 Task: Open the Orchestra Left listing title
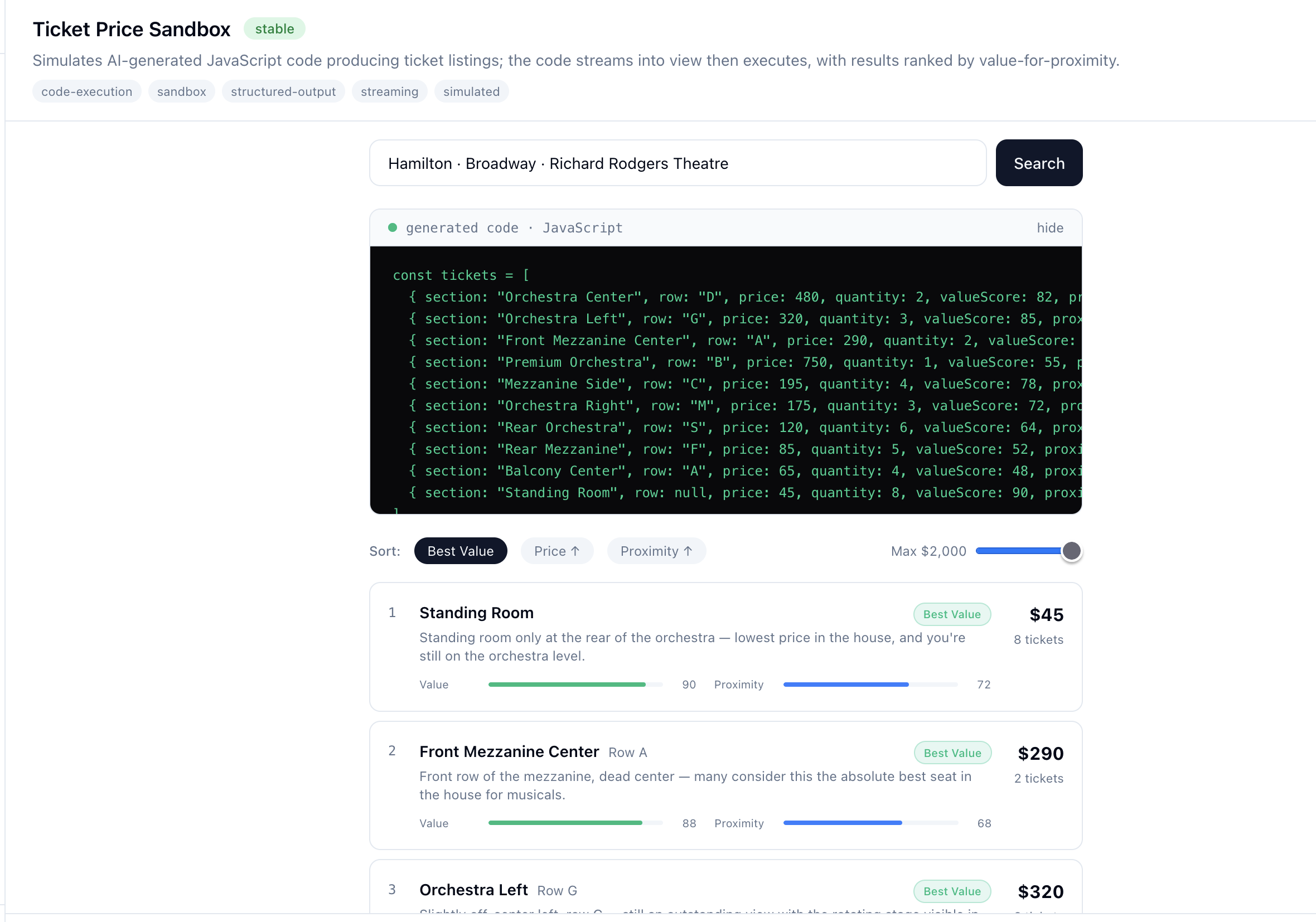click(473, 889)
